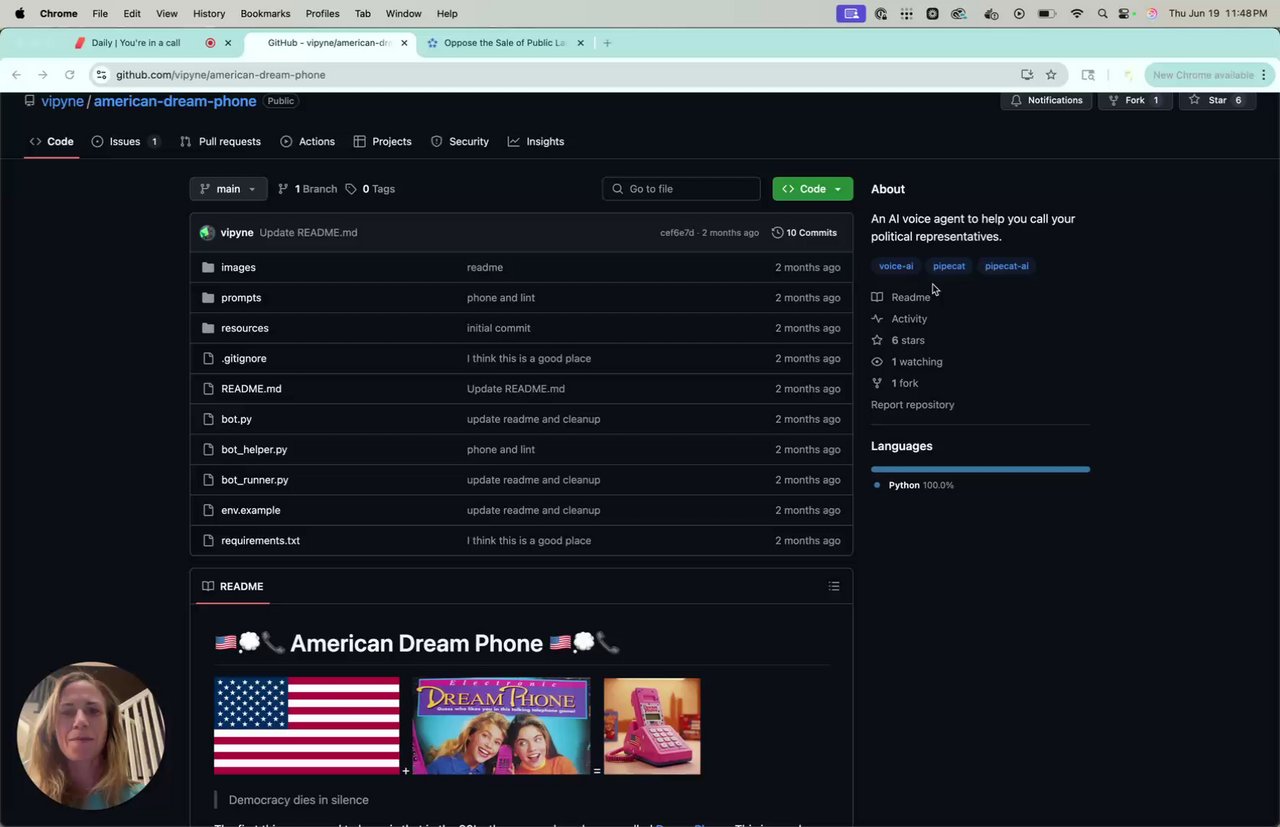Click the site info icon in address bar
The width and height of the screenshot is (1280, 827).
(x=101, y=75)
